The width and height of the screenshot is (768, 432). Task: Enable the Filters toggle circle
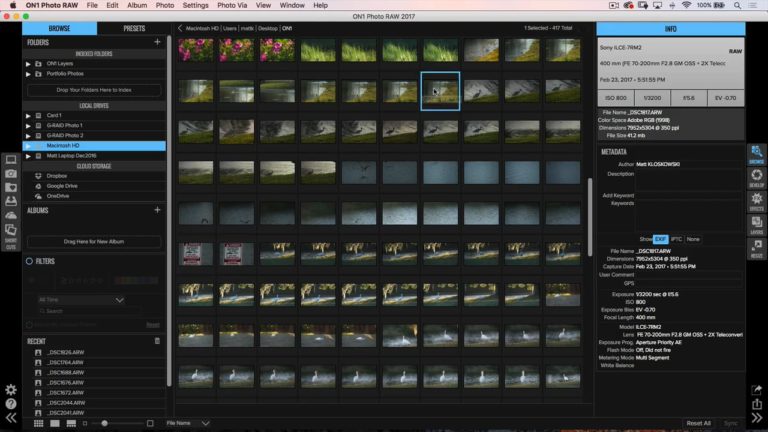[29, 261]
